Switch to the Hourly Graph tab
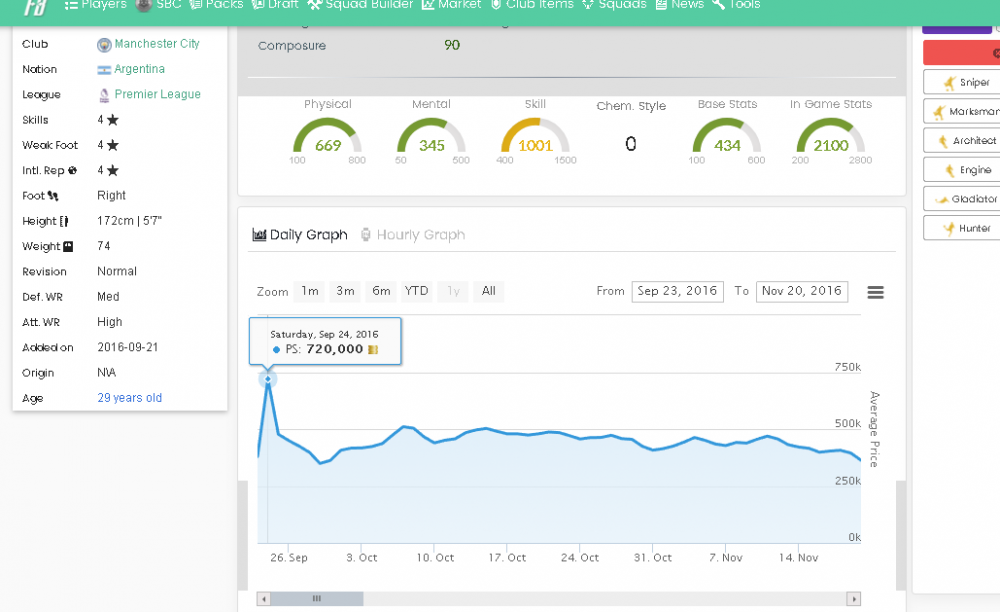1000x612 pixels. (413, 235)
